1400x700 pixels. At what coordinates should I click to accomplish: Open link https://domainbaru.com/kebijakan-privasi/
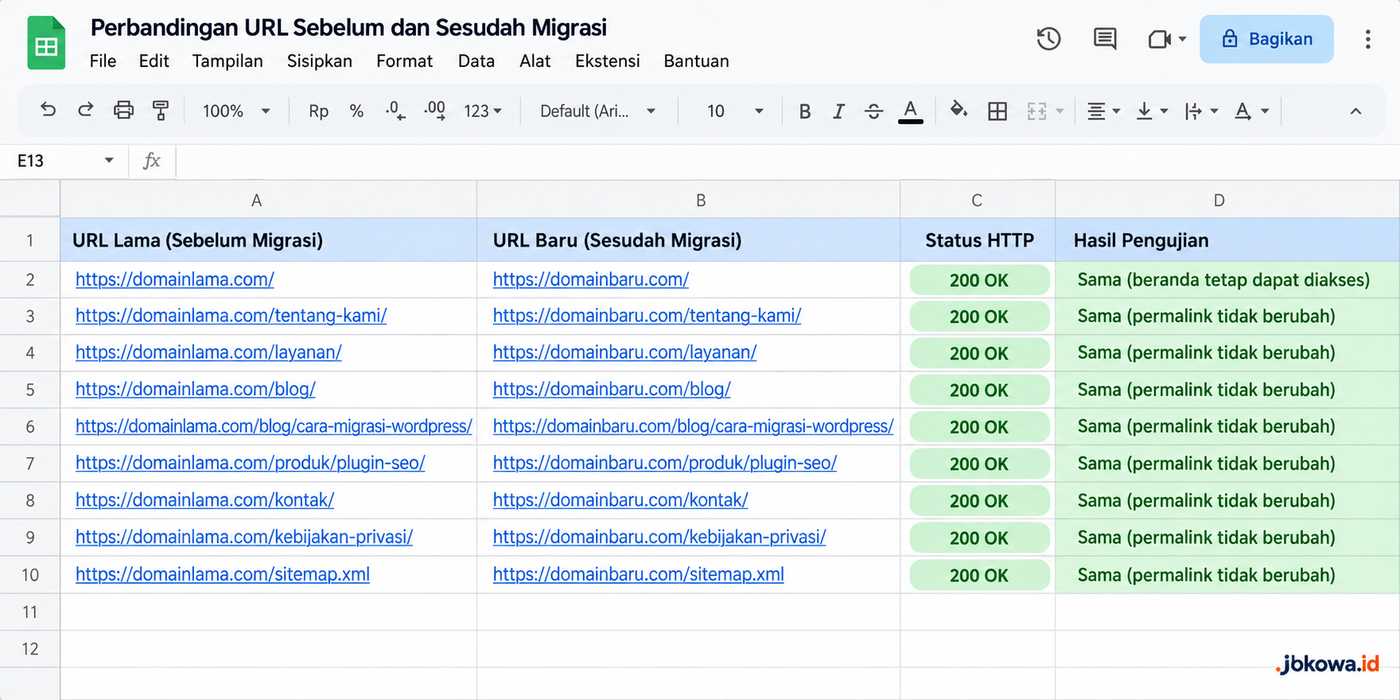tap(659, 537)
